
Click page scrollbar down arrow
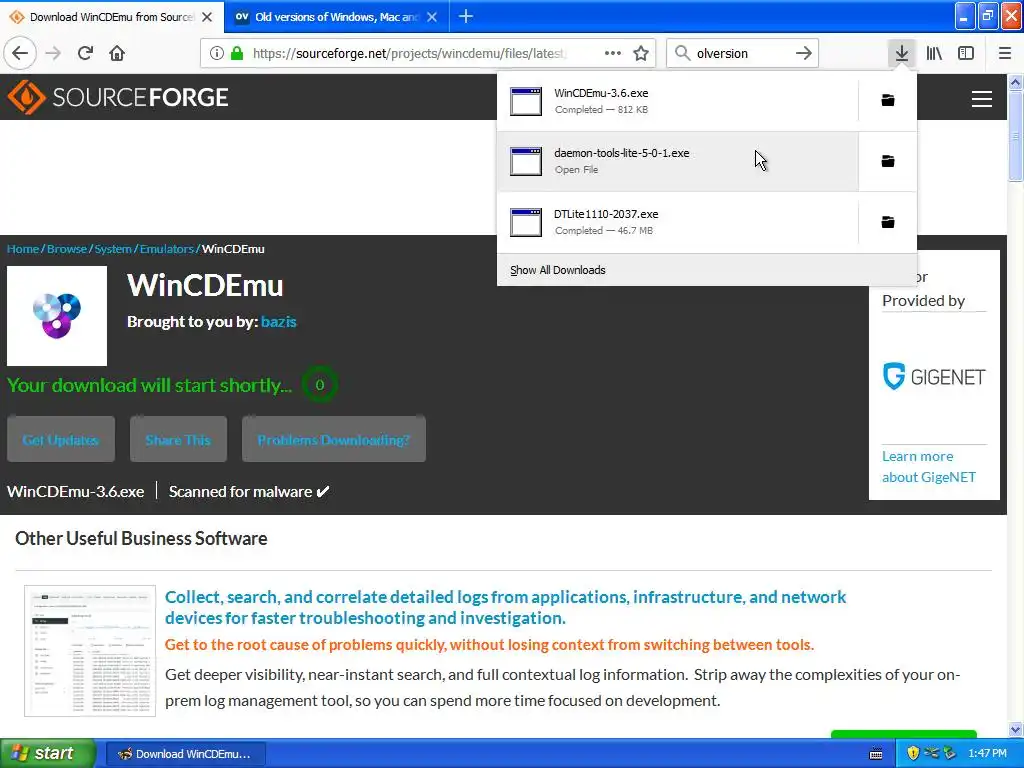click(x=1015, y=729)
